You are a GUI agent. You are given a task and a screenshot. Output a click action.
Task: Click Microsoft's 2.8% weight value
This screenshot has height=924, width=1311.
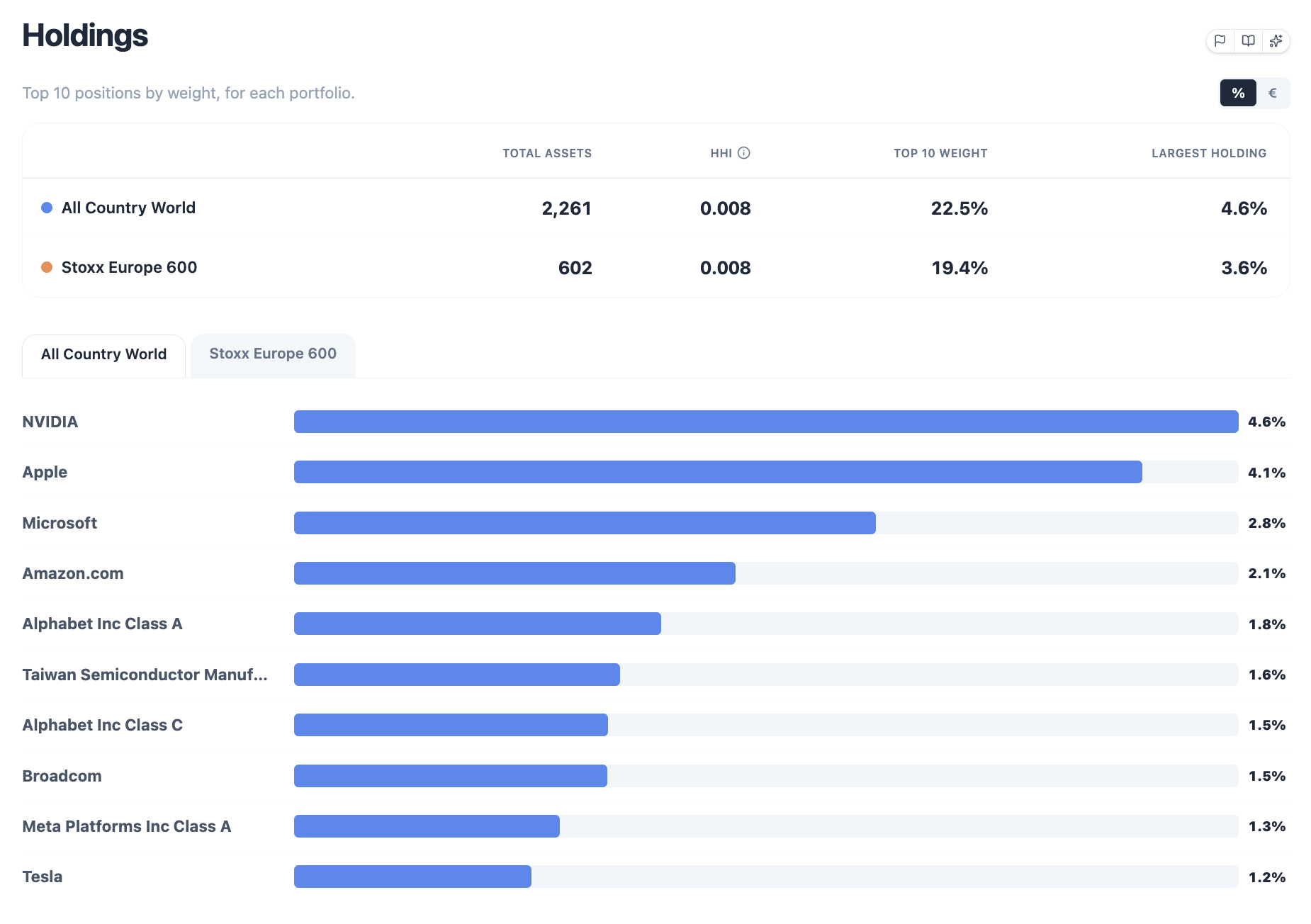click(1266, 523)
